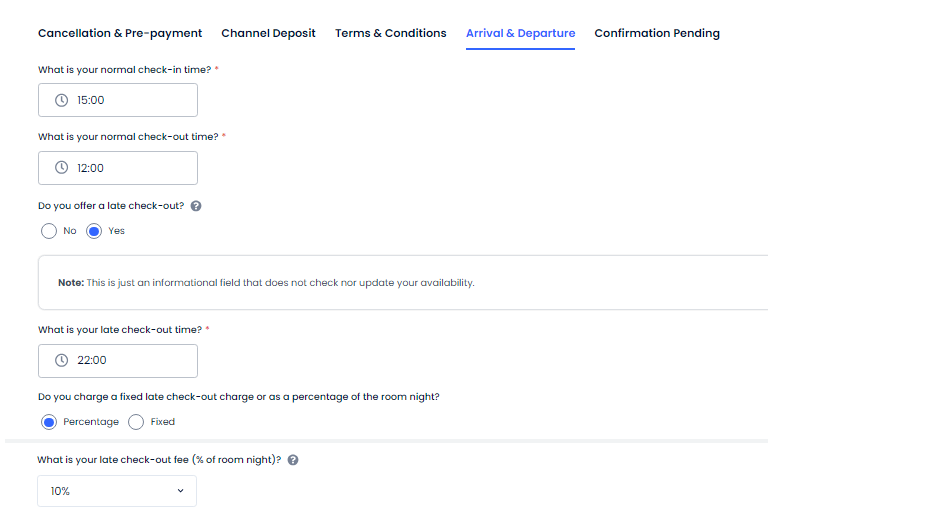View the Confirmation Pending tab
This screenshot has width=949, height=529.
[x=656, y=33]
